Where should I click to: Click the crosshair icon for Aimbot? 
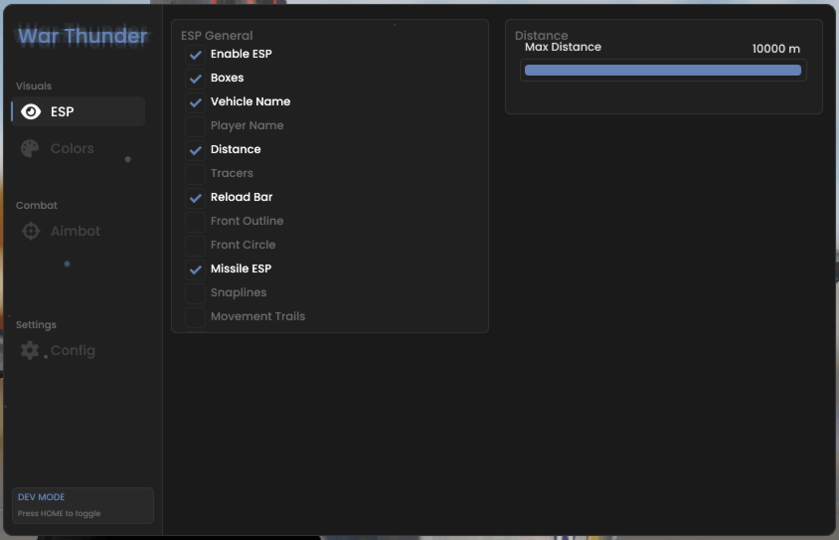(31, 231)
